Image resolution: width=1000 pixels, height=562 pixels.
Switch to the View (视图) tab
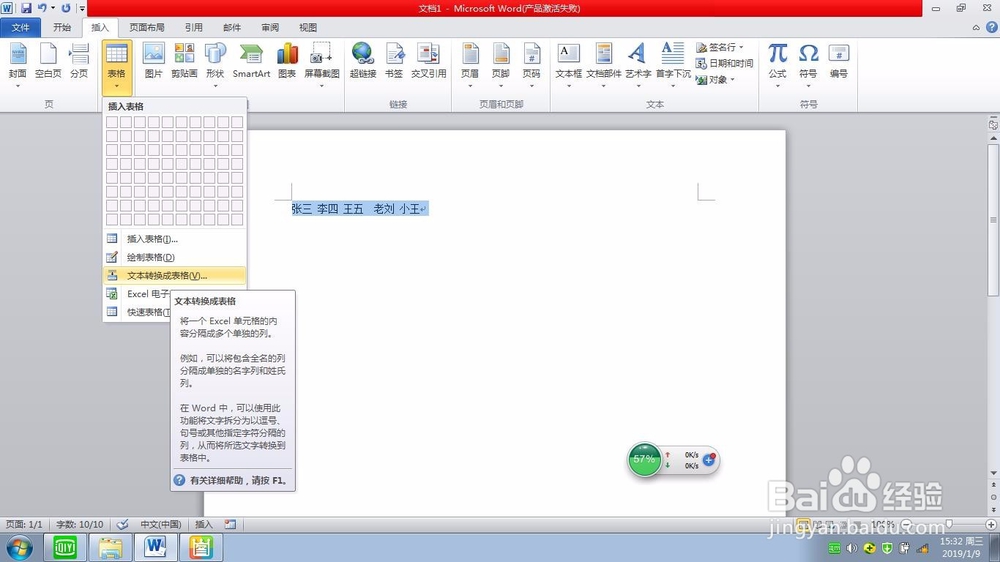point(308,27)
